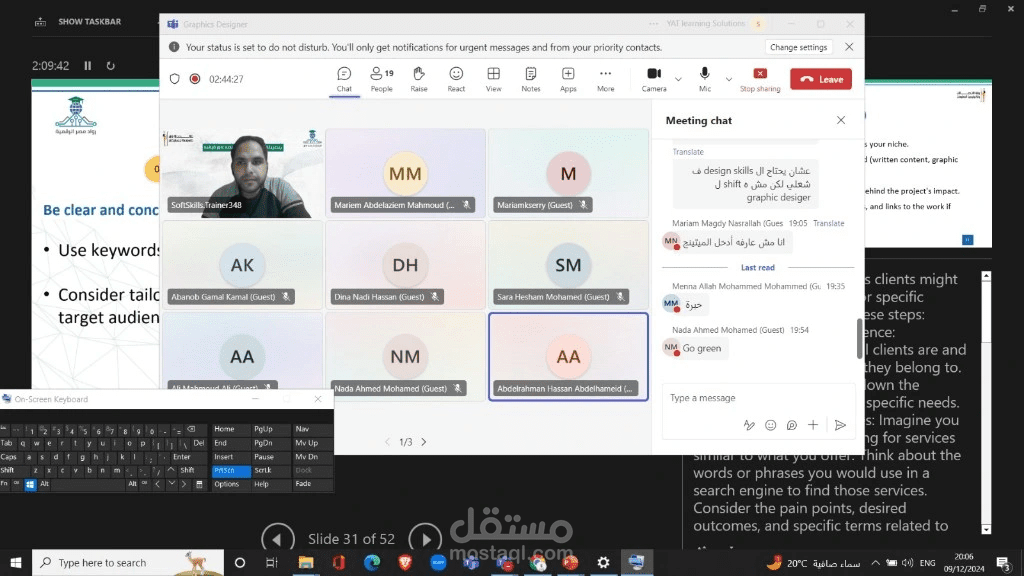Screen dimensions: 1024x576
Task: Open Brave browser from taskbar
Action: pyautogui.click(x=405, y=562)
